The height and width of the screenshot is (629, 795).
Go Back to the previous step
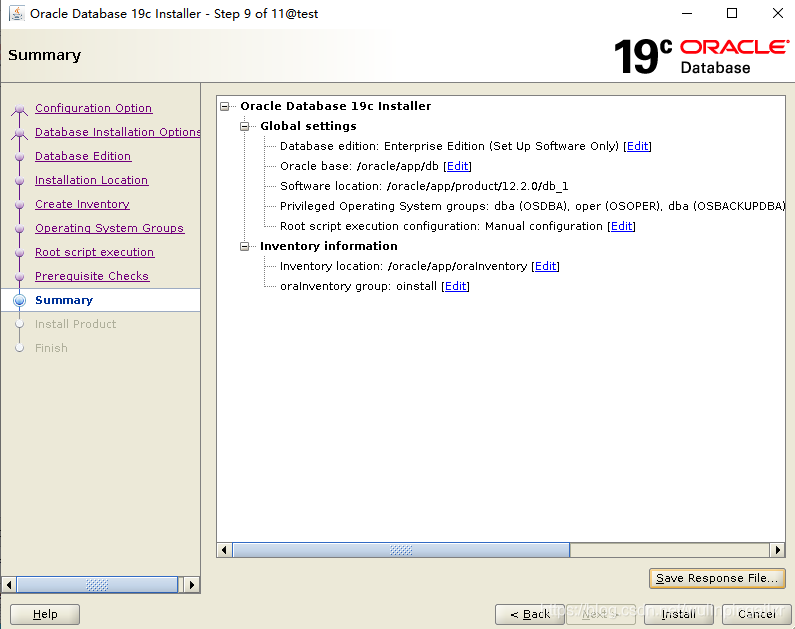tap(530, 614)
